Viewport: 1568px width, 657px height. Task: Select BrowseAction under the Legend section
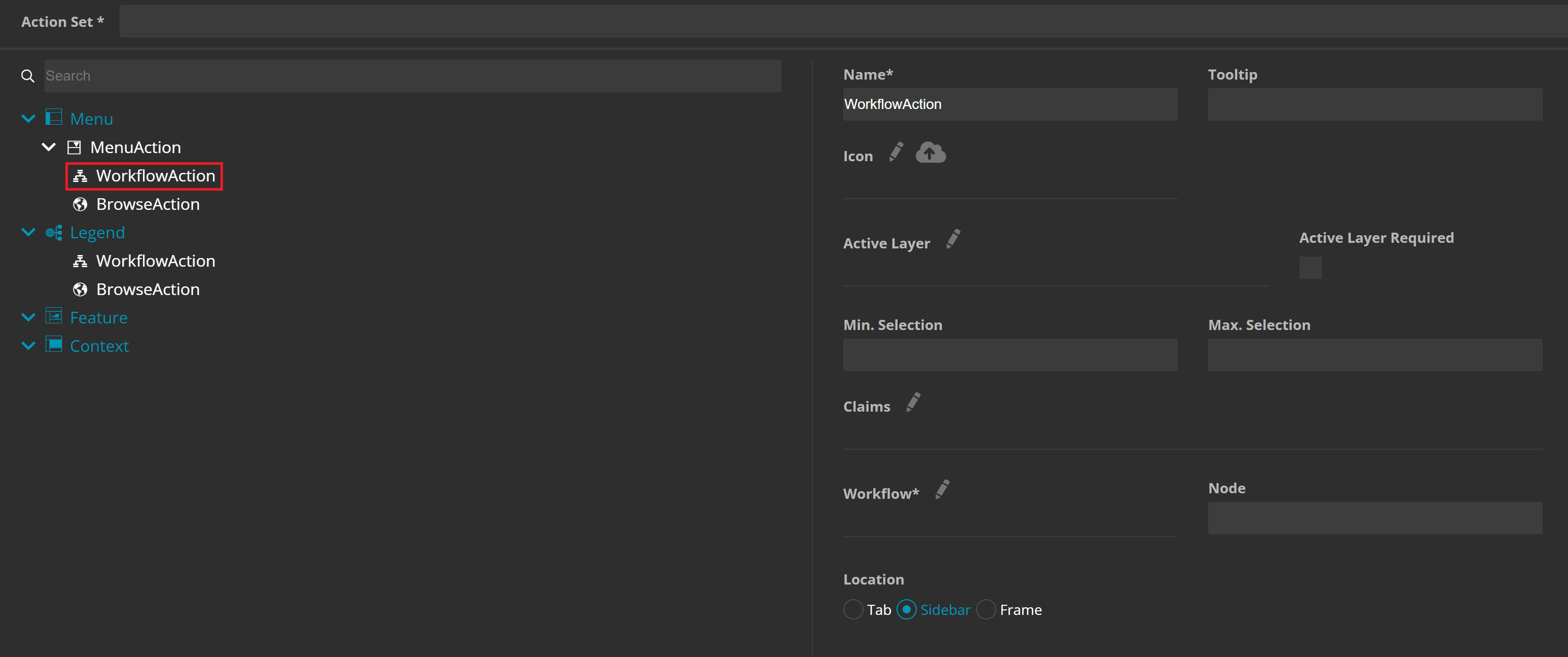(x=147, y=289)
